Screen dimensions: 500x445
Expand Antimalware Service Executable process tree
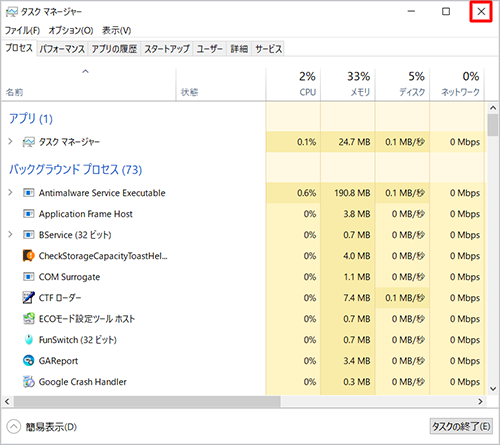[11, 193]
